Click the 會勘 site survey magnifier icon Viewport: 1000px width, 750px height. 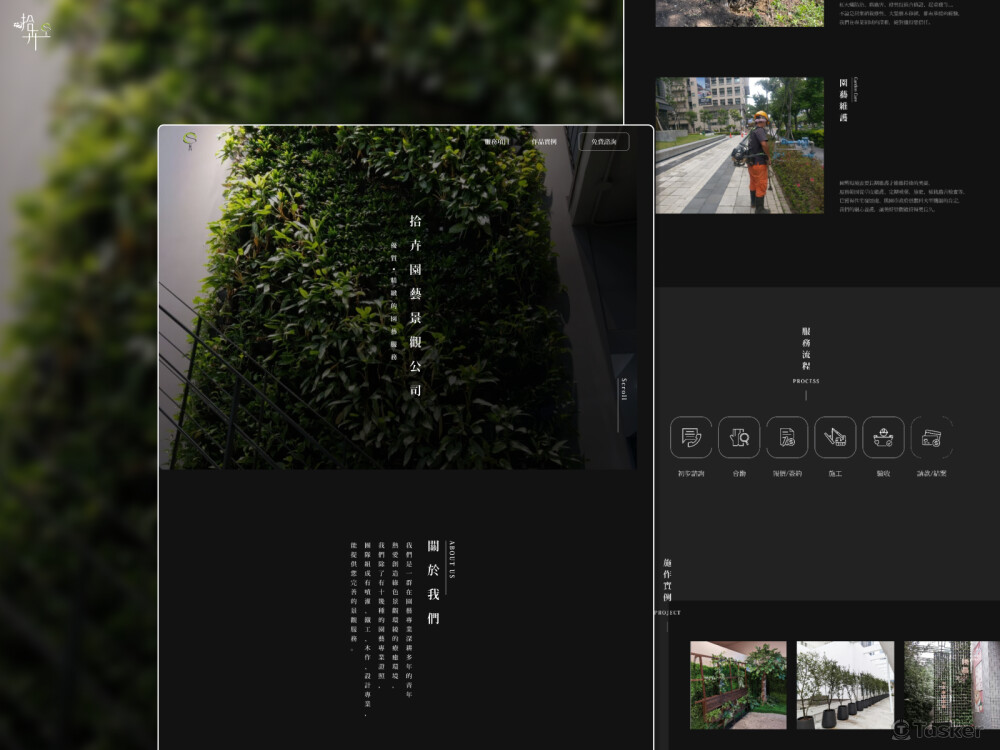(x=739, y=438)
